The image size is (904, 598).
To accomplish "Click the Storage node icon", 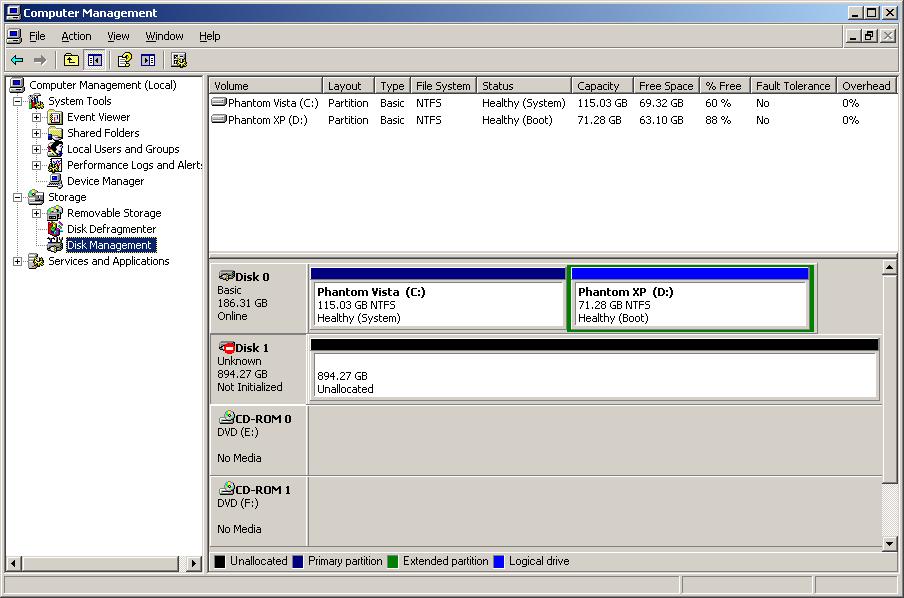I will (x=36, y=197).
